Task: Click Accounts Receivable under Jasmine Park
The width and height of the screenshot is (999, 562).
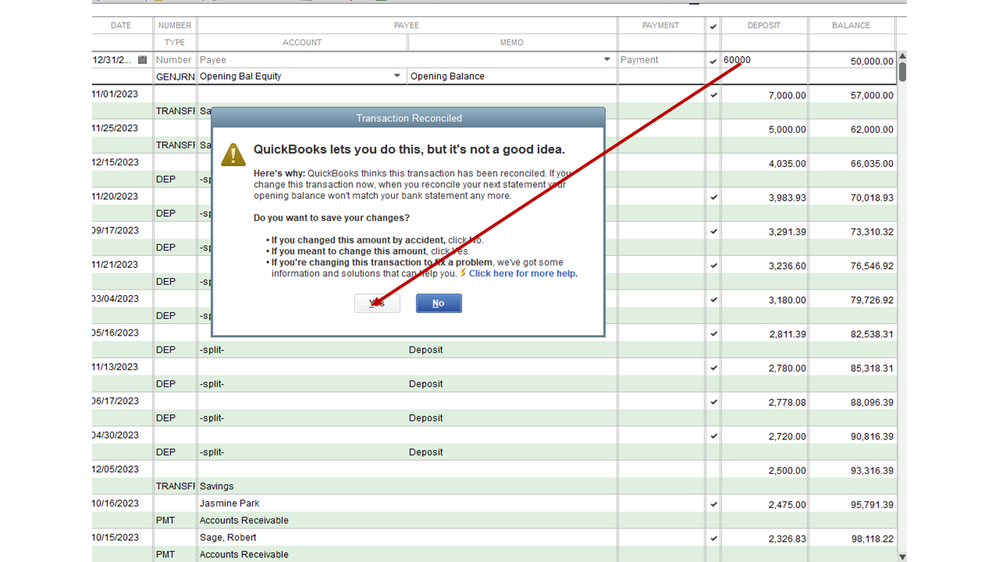Action: [244, 521]
